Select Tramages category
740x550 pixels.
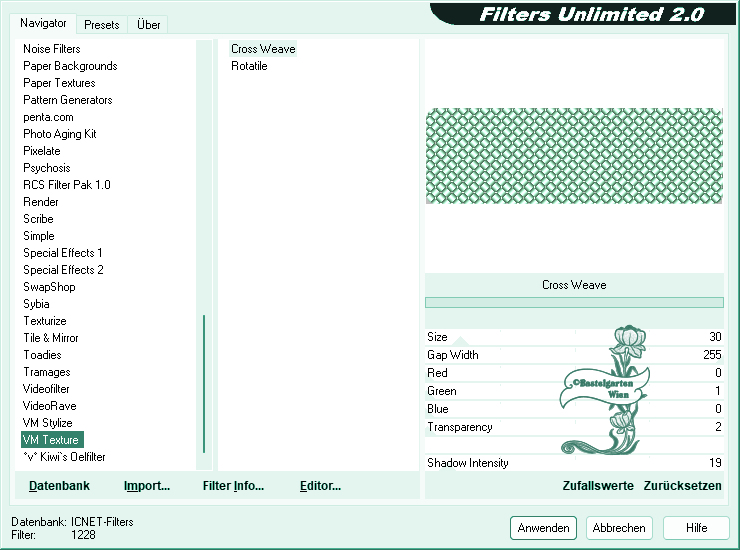(x=47, y=372)
